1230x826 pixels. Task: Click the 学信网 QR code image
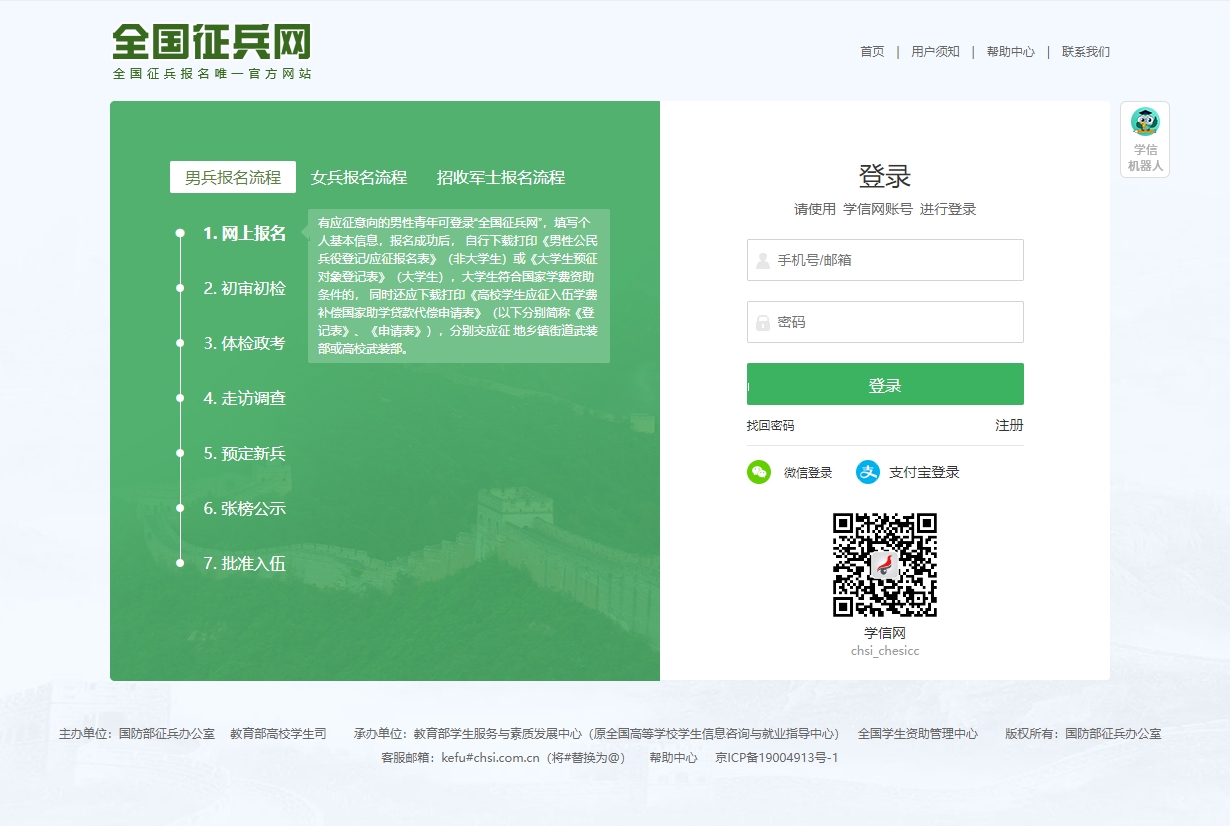tap(885, 565)
